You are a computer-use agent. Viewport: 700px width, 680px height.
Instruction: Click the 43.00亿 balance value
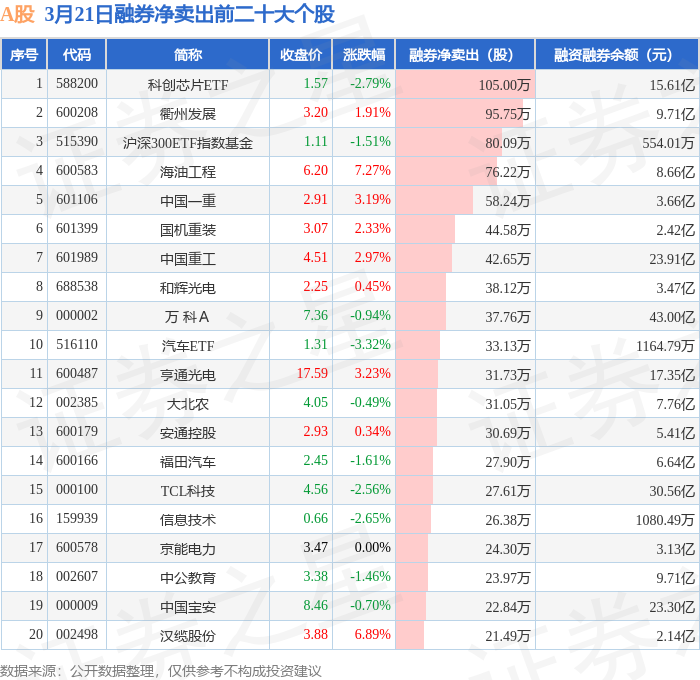[x=672, y=317]
